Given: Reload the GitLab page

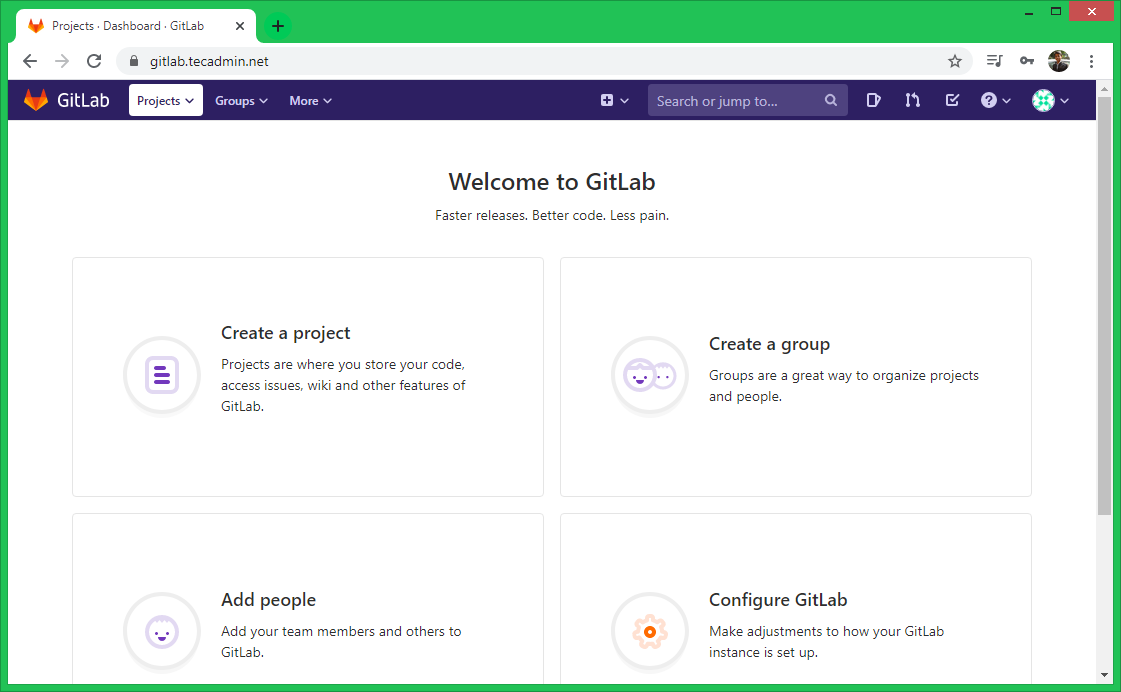Looking at the screenshot, I should [x=94, y=61].
